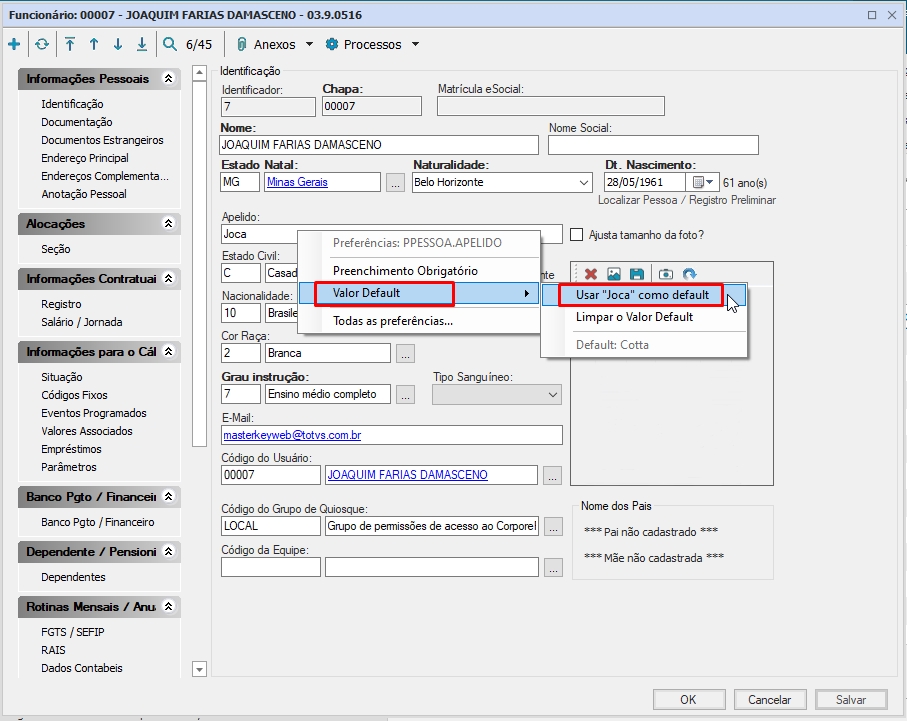The height and width of the screenshot is (721, 907).
Task: Click the OK button
Action: click(688, 700)
